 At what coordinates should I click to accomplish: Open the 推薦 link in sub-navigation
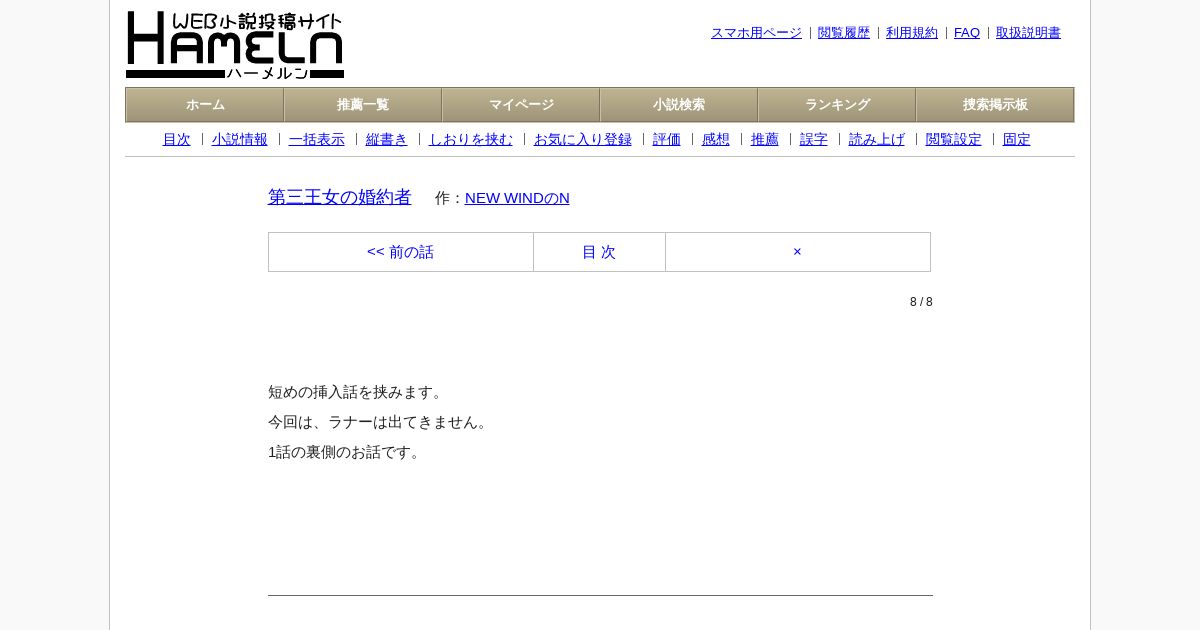coord(765,139)
